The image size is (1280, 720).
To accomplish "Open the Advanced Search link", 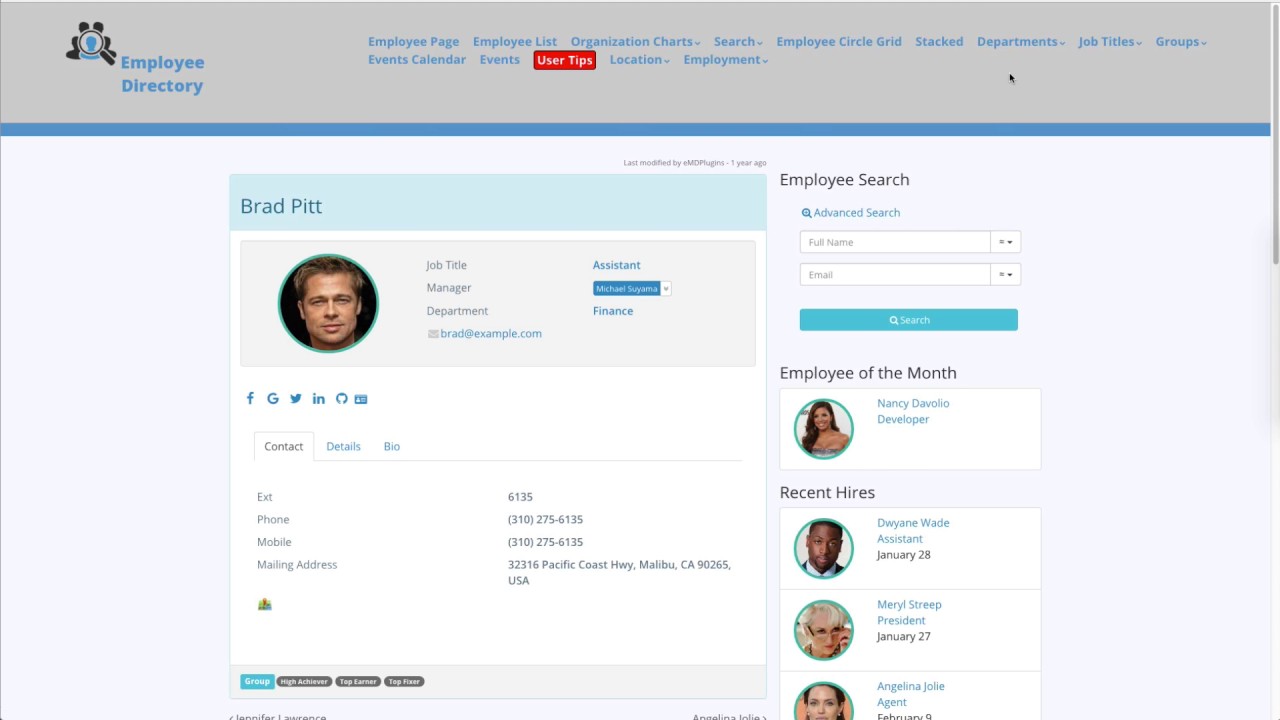I will [x=851, y=213].
